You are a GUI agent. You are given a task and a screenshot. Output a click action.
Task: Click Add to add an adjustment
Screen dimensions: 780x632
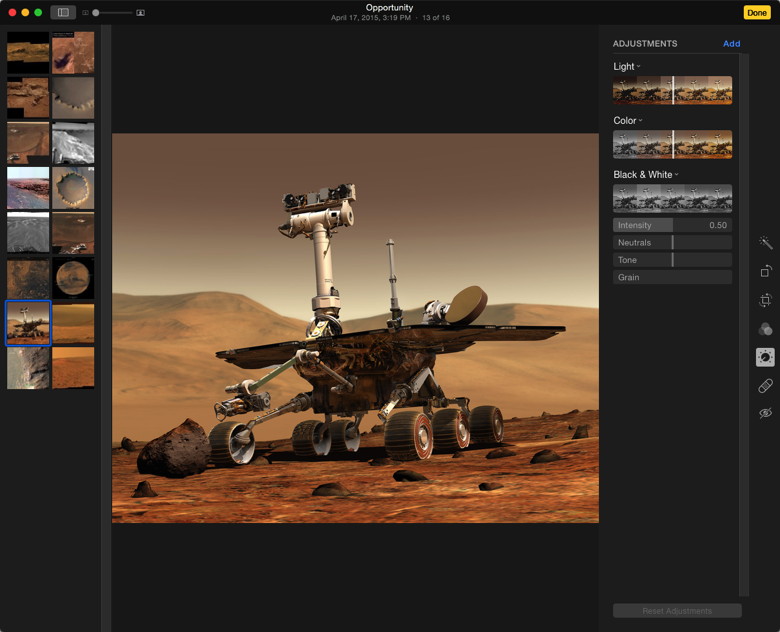click(x=731, y=44)
